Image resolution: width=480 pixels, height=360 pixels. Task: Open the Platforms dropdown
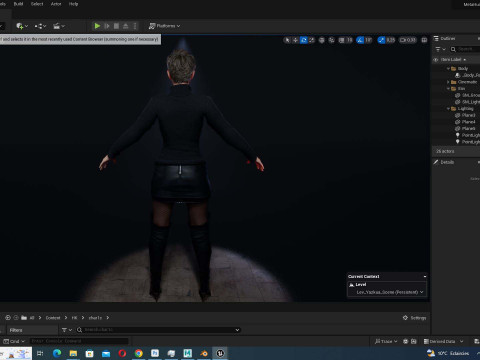click(x=164, y=26)
